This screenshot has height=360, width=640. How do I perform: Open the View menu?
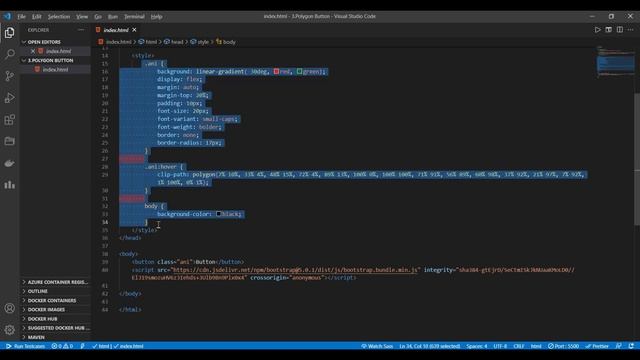82,17
